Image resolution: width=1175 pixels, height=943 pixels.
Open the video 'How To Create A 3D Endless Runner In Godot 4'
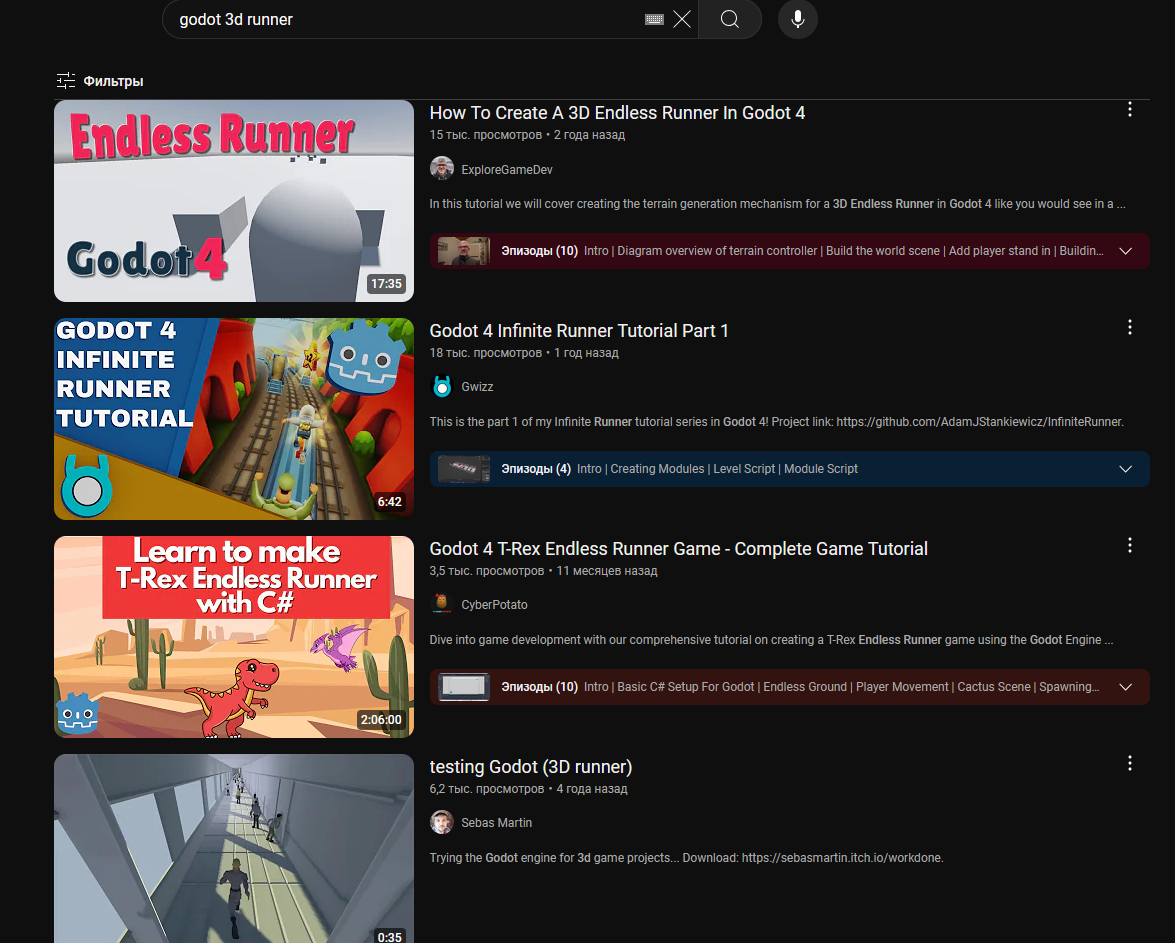point(617,113)
